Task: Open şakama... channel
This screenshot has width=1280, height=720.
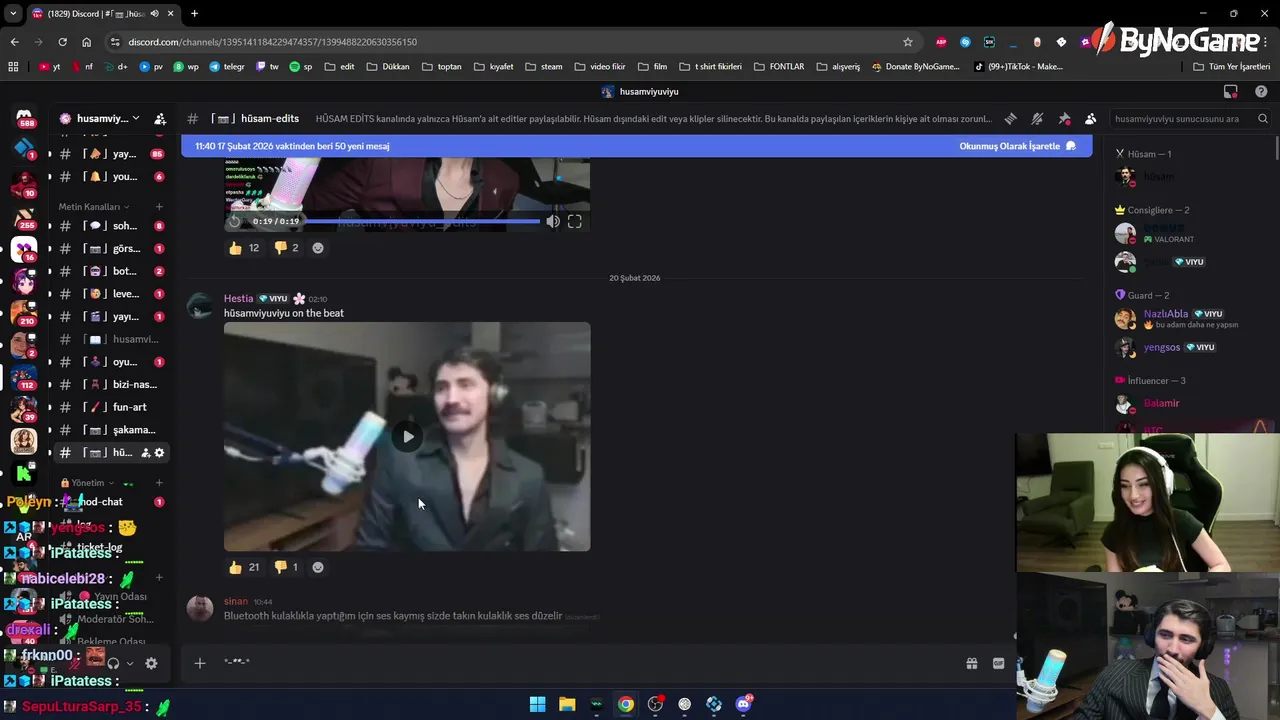Action: point(110,430)
